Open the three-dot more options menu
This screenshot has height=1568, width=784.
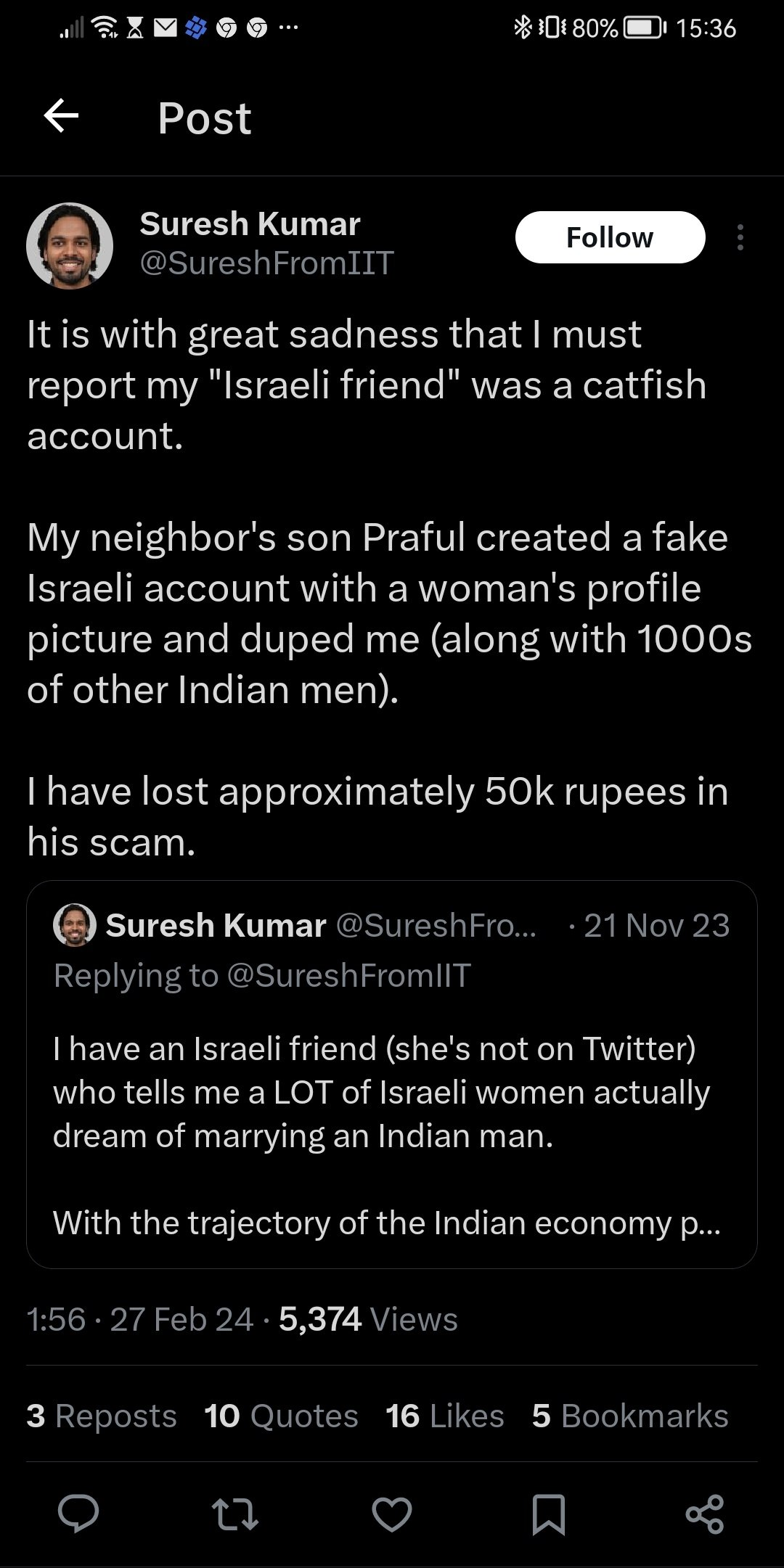pyautogui.click(x=740, y=237)
